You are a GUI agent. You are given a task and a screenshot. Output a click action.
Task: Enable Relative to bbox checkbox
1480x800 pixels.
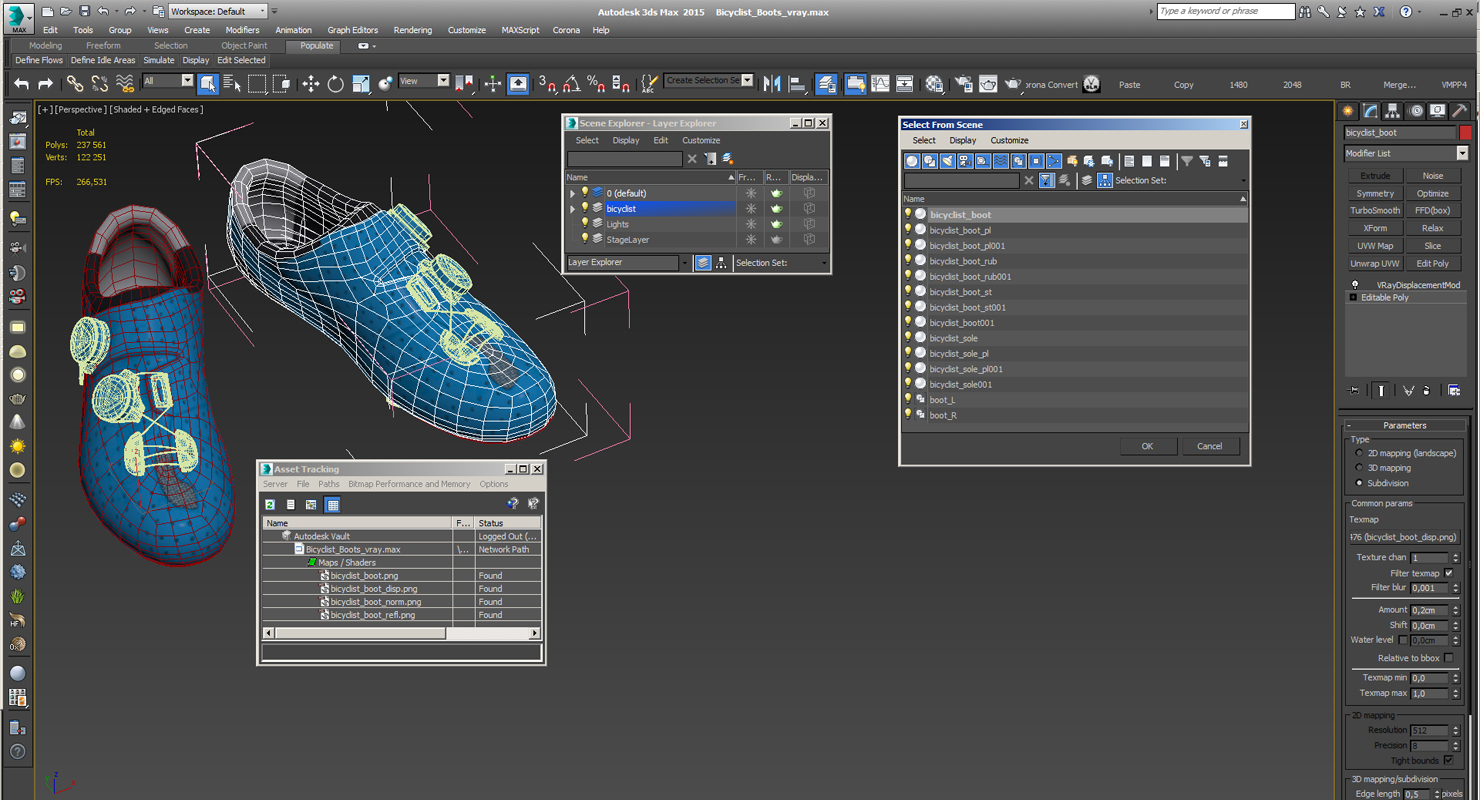pyautogui.click(x=1448, y=658)
